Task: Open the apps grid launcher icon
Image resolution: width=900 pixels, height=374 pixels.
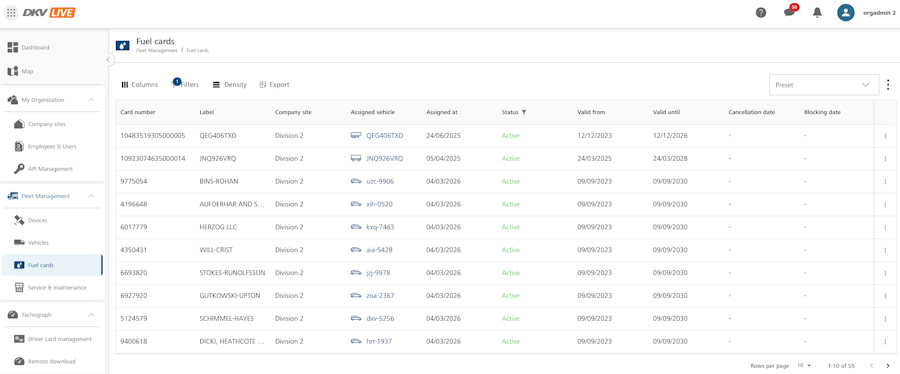Action: [x=11, y=12]
